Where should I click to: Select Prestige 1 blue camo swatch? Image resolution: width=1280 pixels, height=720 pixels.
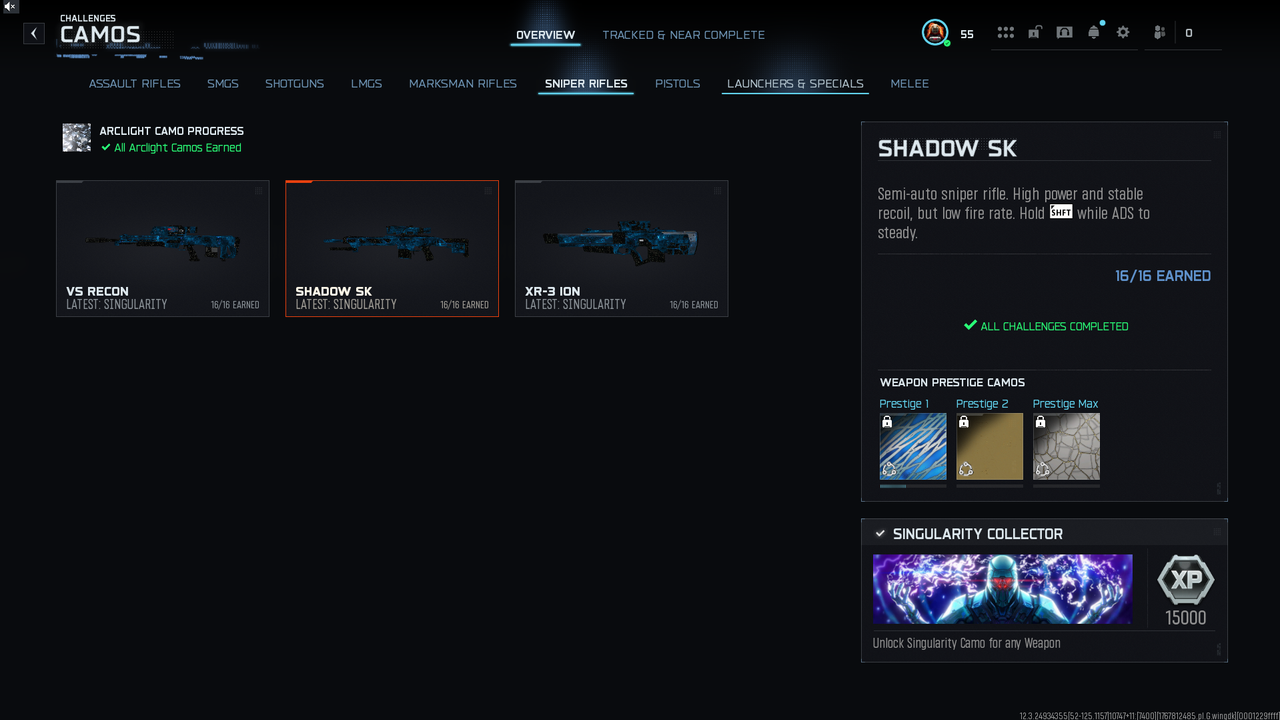[913, 446]
